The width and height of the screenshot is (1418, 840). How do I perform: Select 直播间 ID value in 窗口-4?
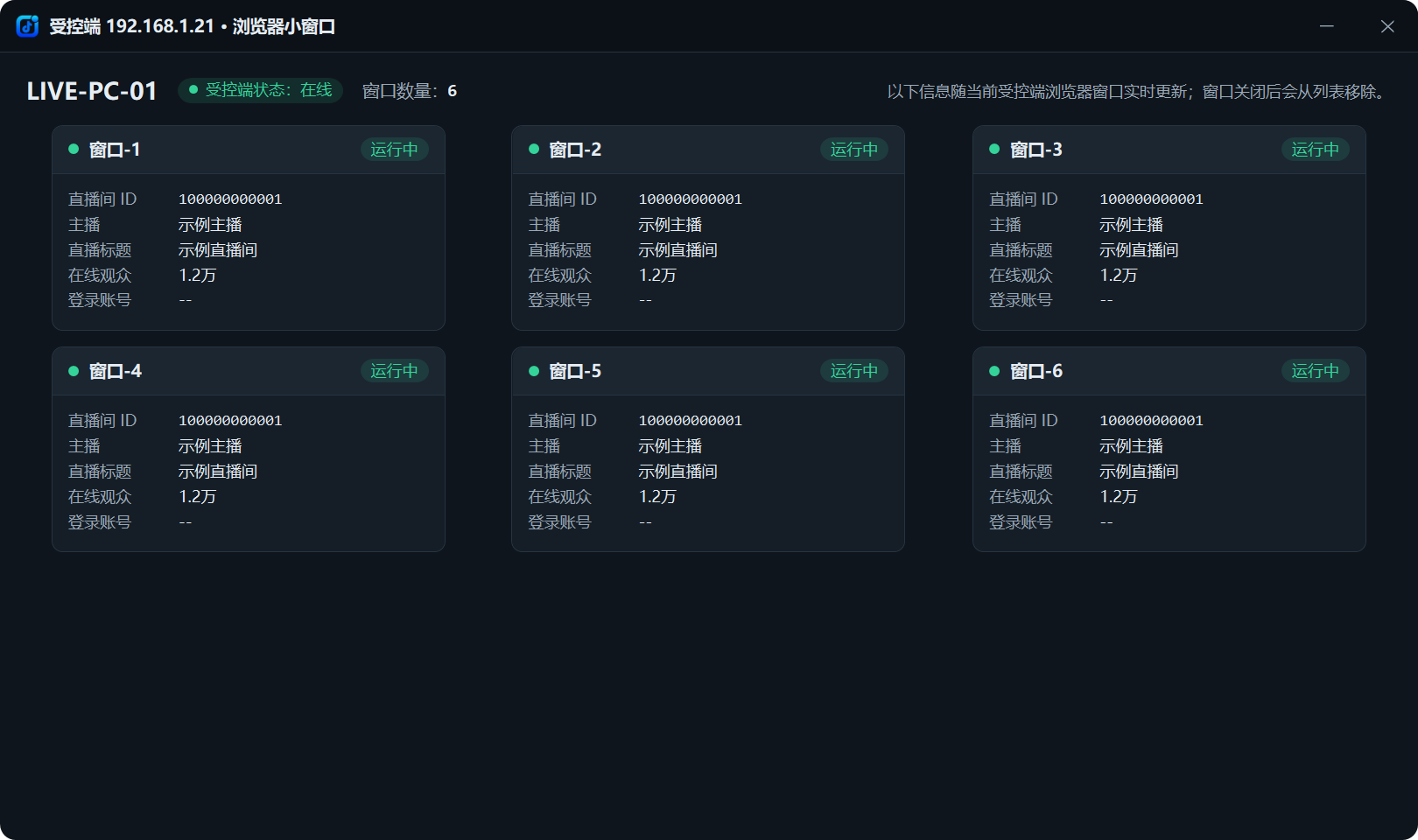click(230, 421)
